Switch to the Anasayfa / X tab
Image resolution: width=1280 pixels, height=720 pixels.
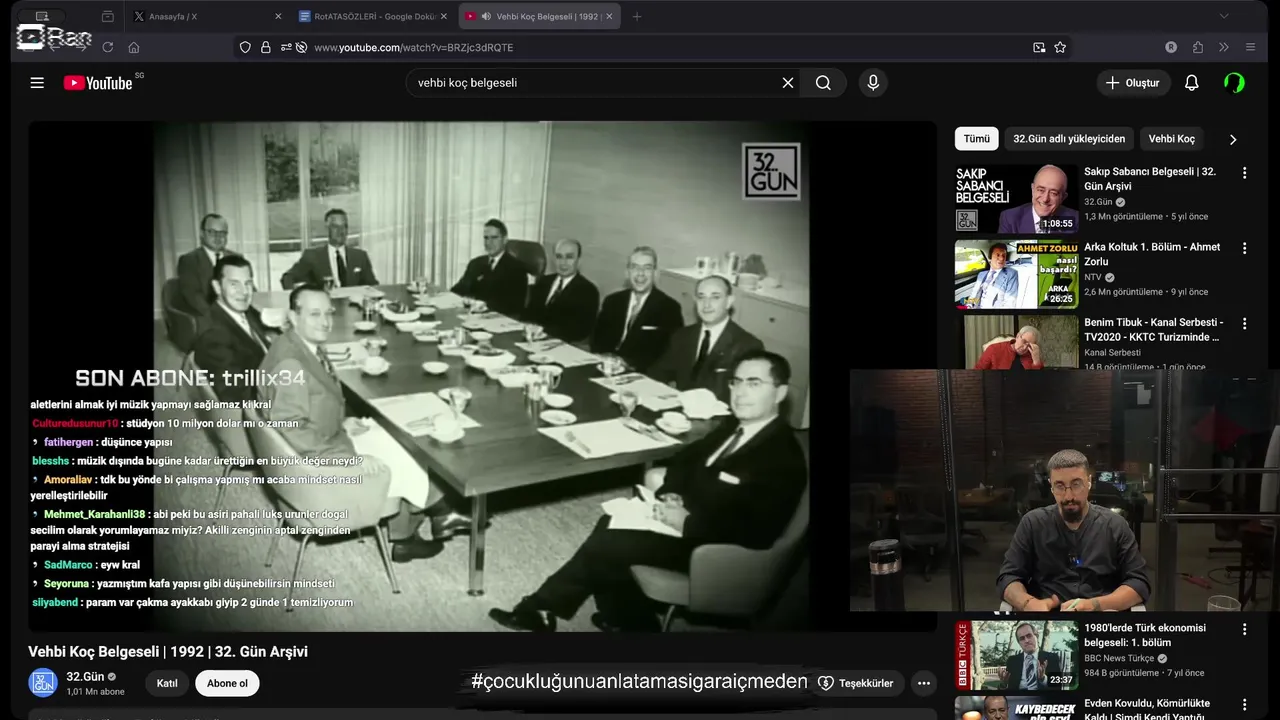[207, 16]
